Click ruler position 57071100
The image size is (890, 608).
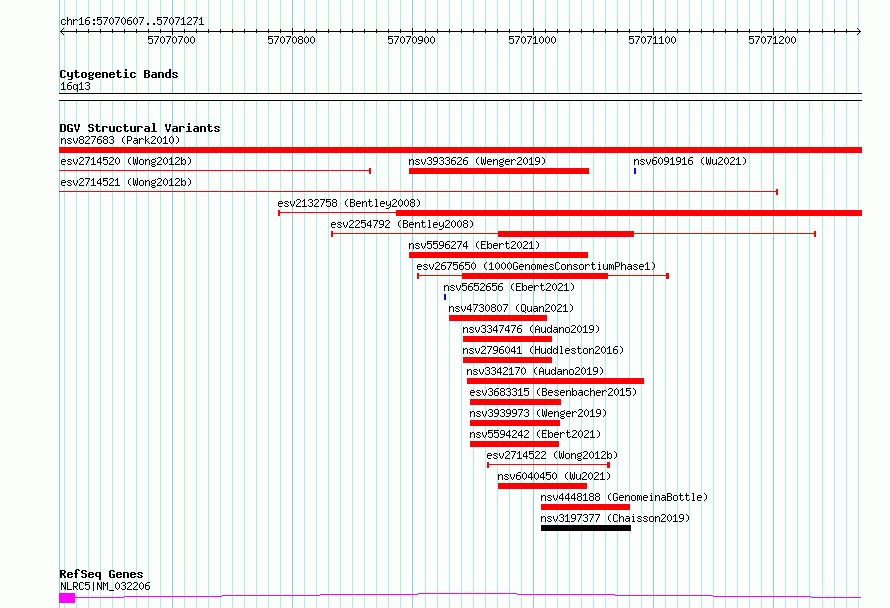pos(652,40)
